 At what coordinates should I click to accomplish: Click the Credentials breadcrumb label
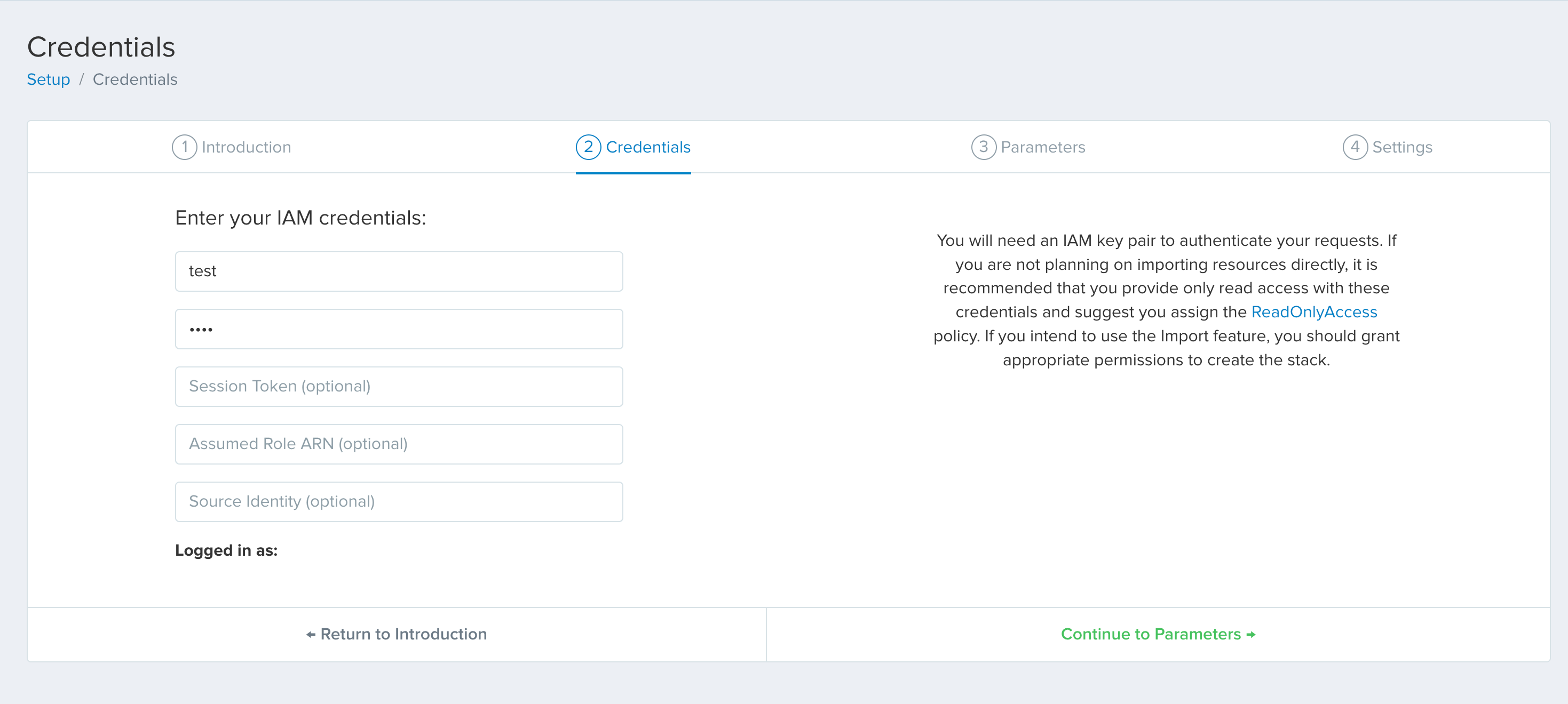point(135,79)
